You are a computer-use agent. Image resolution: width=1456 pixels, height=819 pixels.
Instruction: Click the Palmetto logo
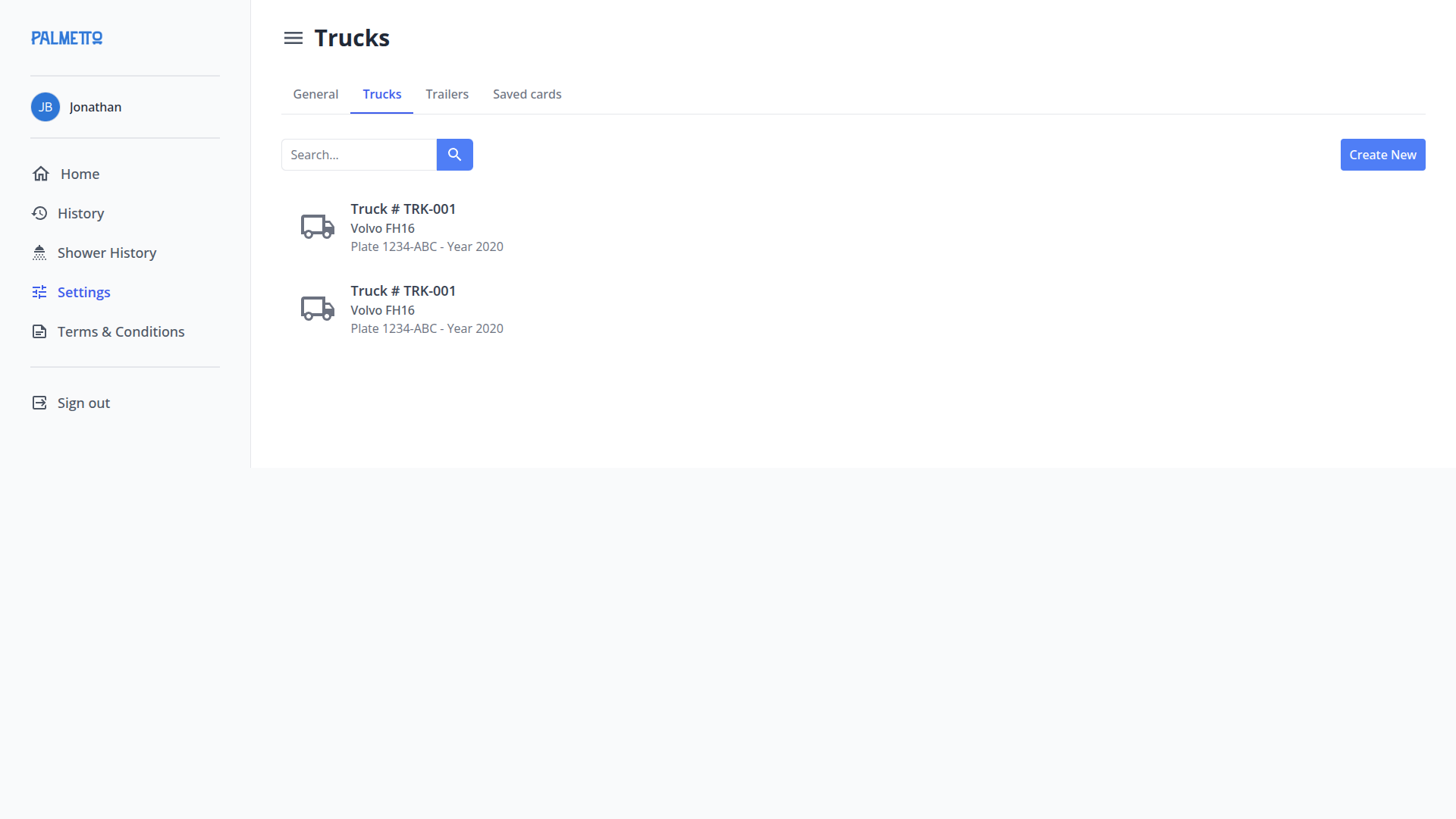[67, 38]
